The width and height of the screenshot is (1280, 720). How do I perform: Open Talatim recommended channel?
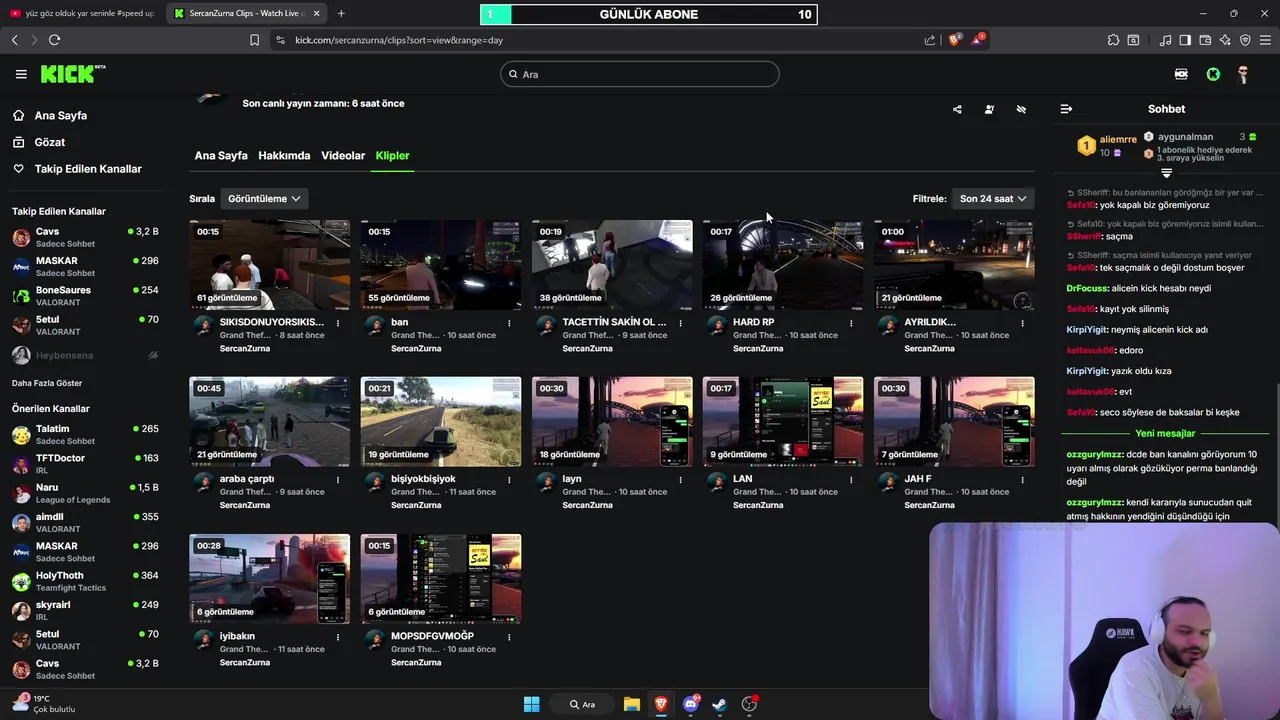tap(85, 434)
